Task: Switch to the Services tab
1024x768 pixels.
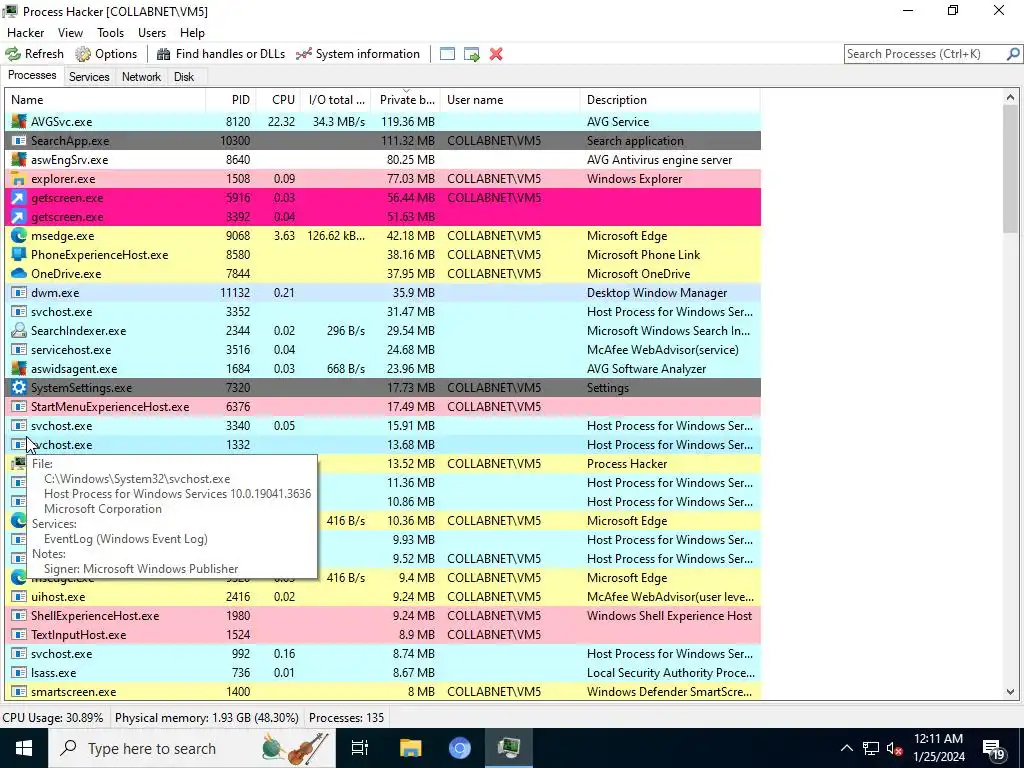Action: (x=89, y=77)
